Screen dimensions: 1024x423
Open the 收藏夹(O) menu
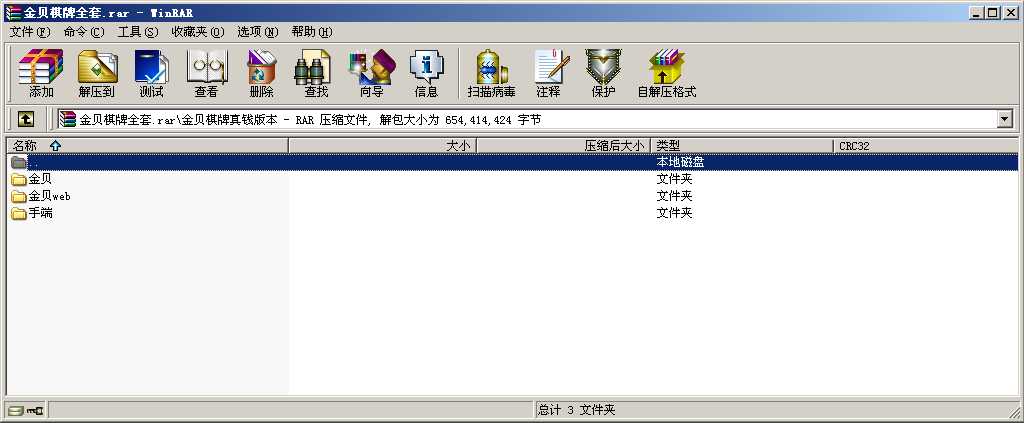pos(197,31)
